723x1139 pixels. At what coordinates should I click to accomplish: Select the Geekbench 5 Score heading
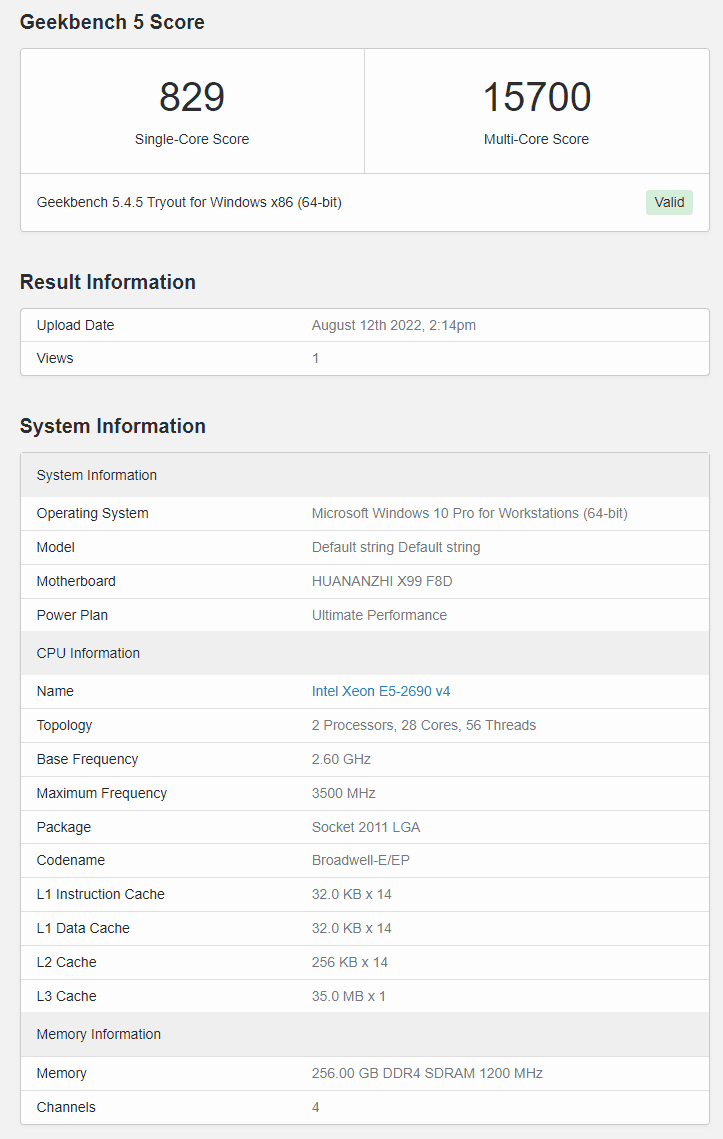point(112,22)
